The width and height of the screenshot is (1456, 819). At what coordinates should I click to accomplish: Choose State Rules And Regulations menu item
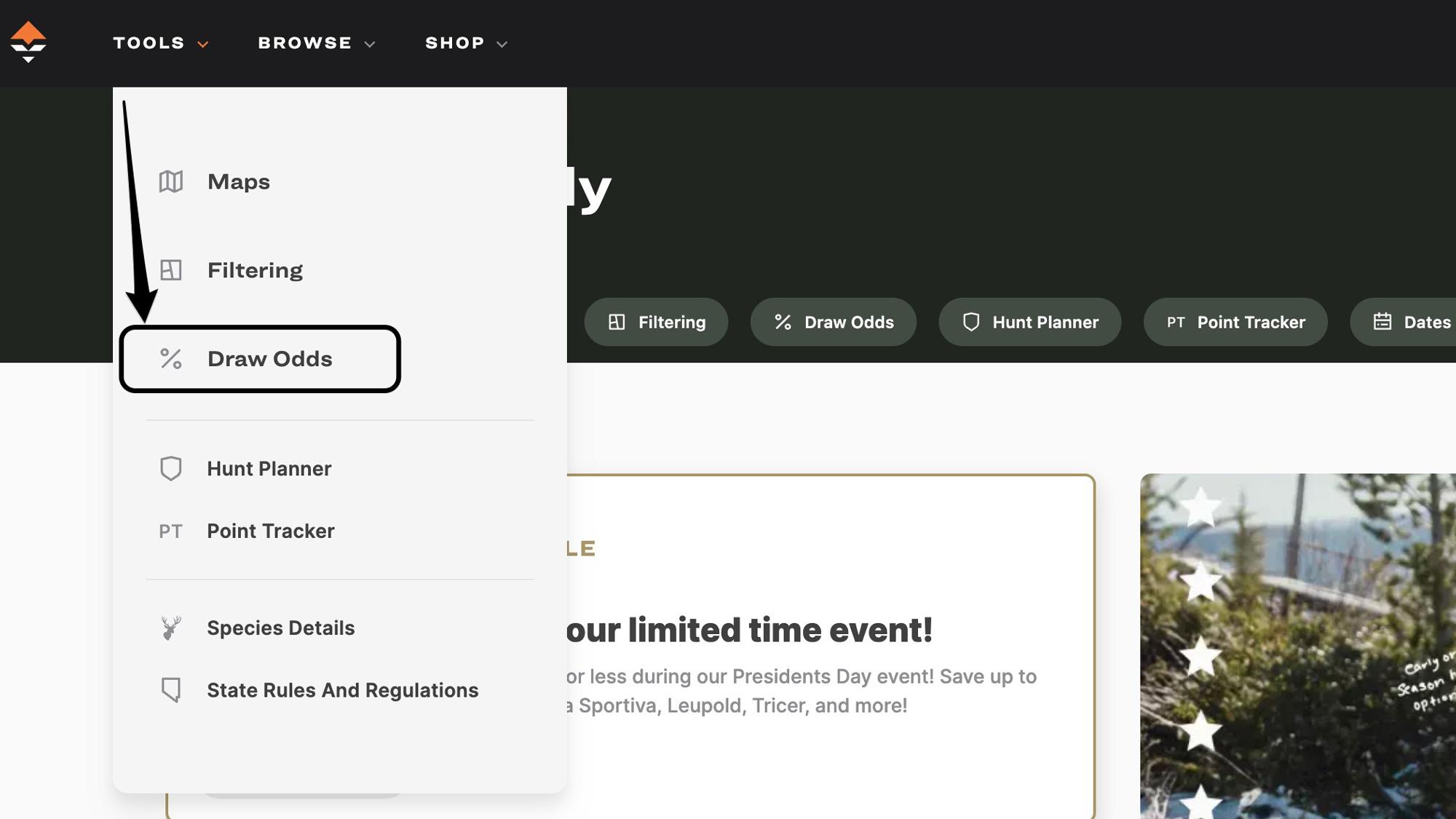click(x=342, y=690)
